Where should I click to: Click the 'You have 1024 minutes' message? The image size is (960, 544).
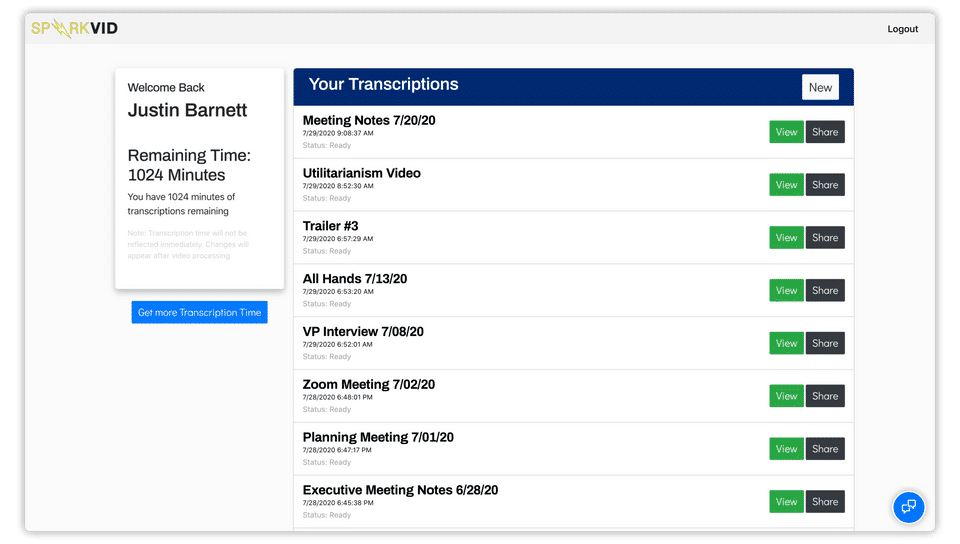coord(181,204)
